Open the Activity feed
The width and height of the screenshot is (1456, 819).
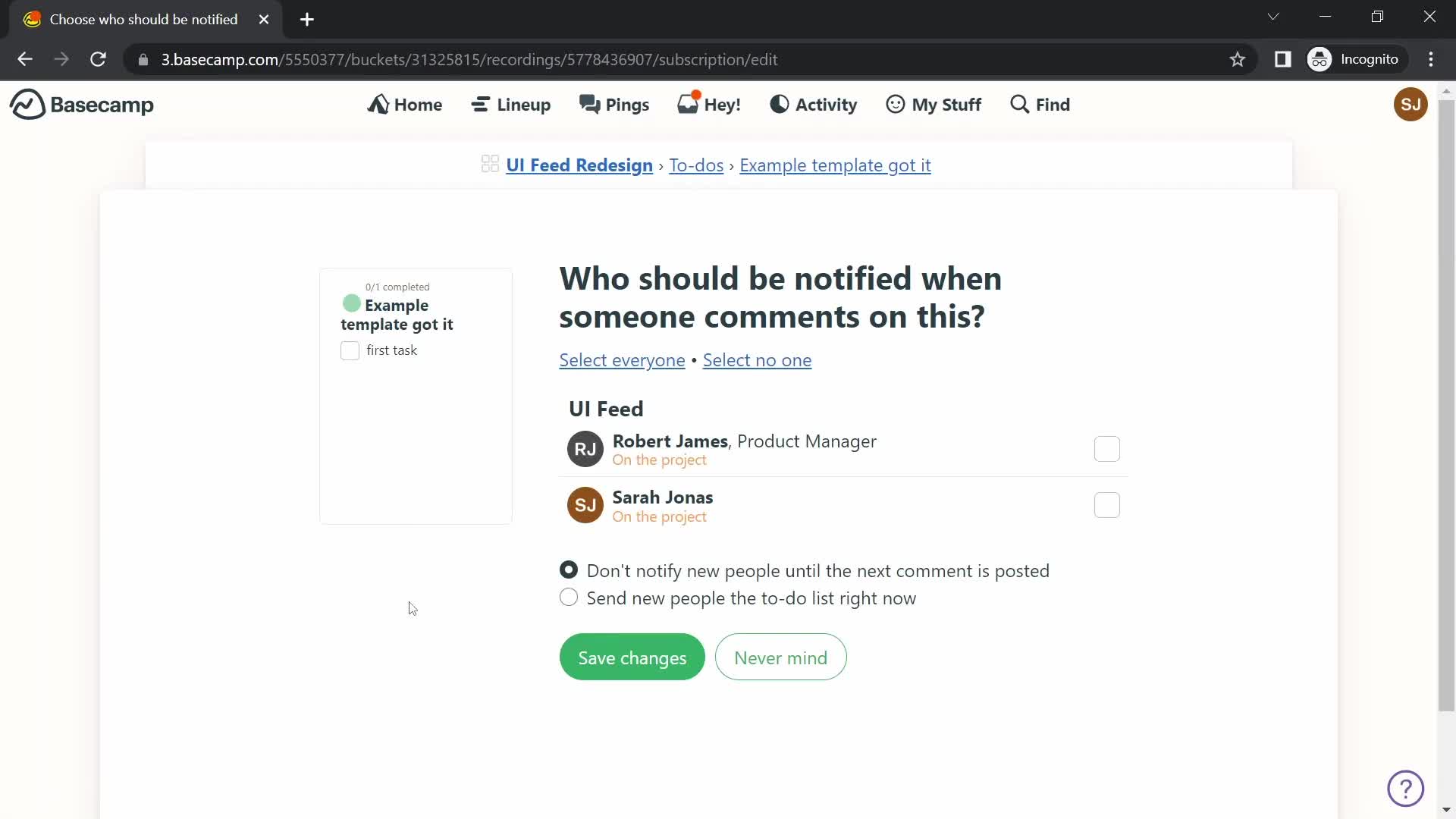click(813, 104)
